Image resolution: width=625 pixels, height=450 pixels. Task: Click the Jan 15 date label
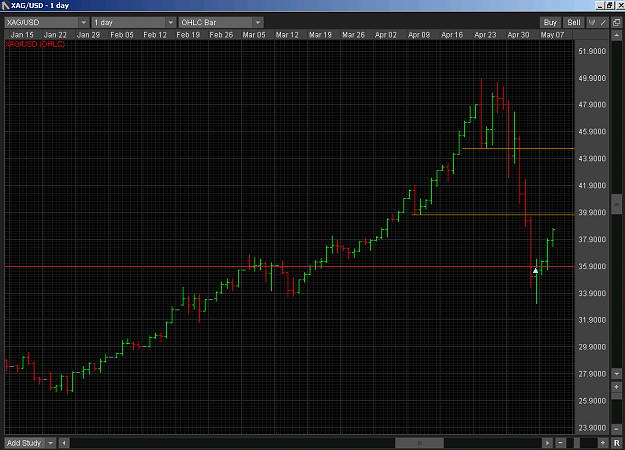[22, 35]
